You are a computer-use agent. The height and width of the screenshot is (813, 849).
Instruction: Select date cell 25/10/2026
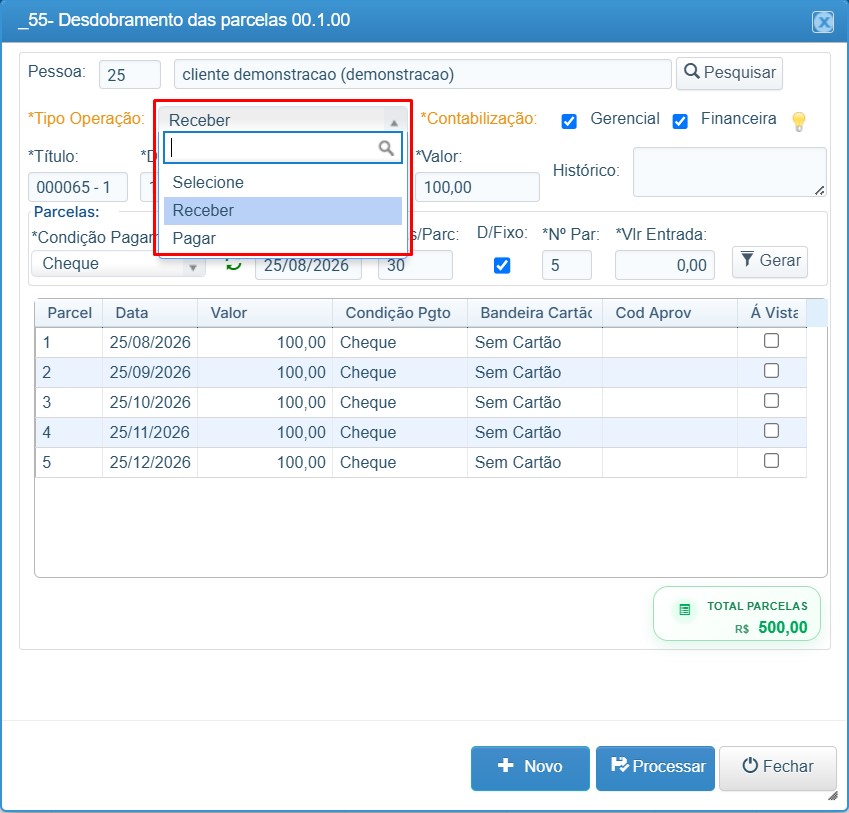tap(150, 402)
